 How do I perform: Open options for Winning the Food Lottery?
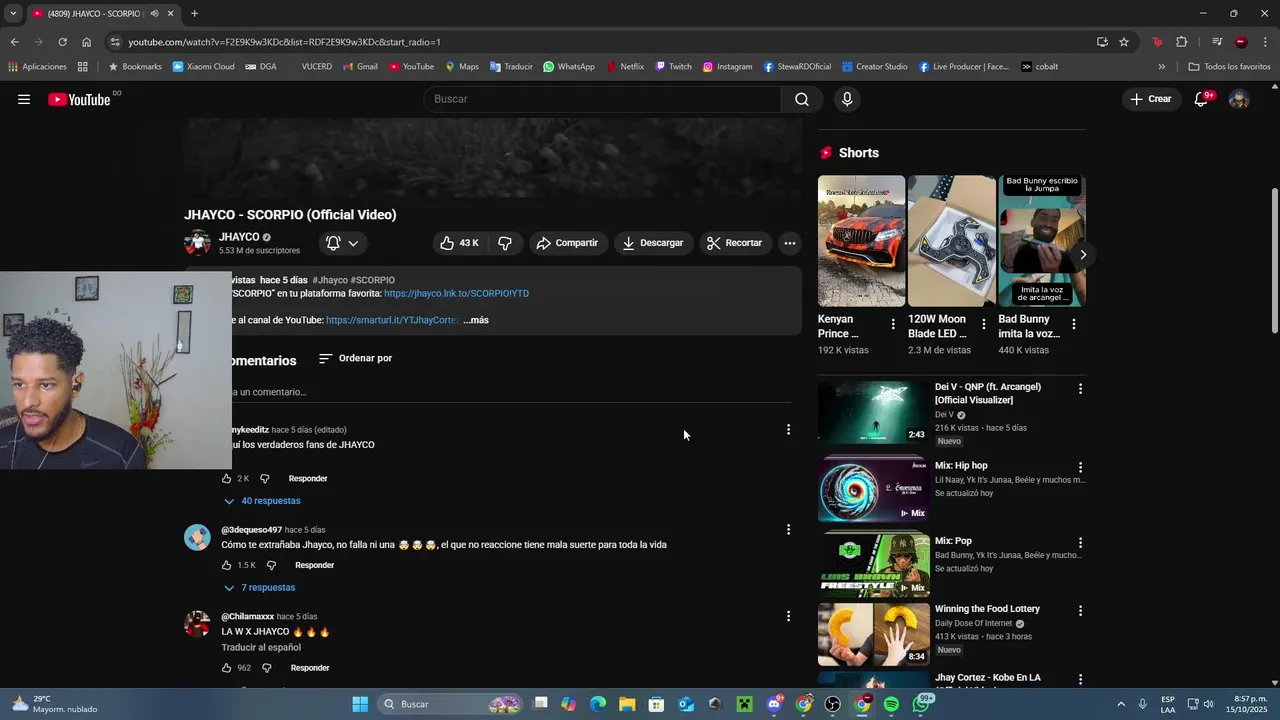(1080, 610)
